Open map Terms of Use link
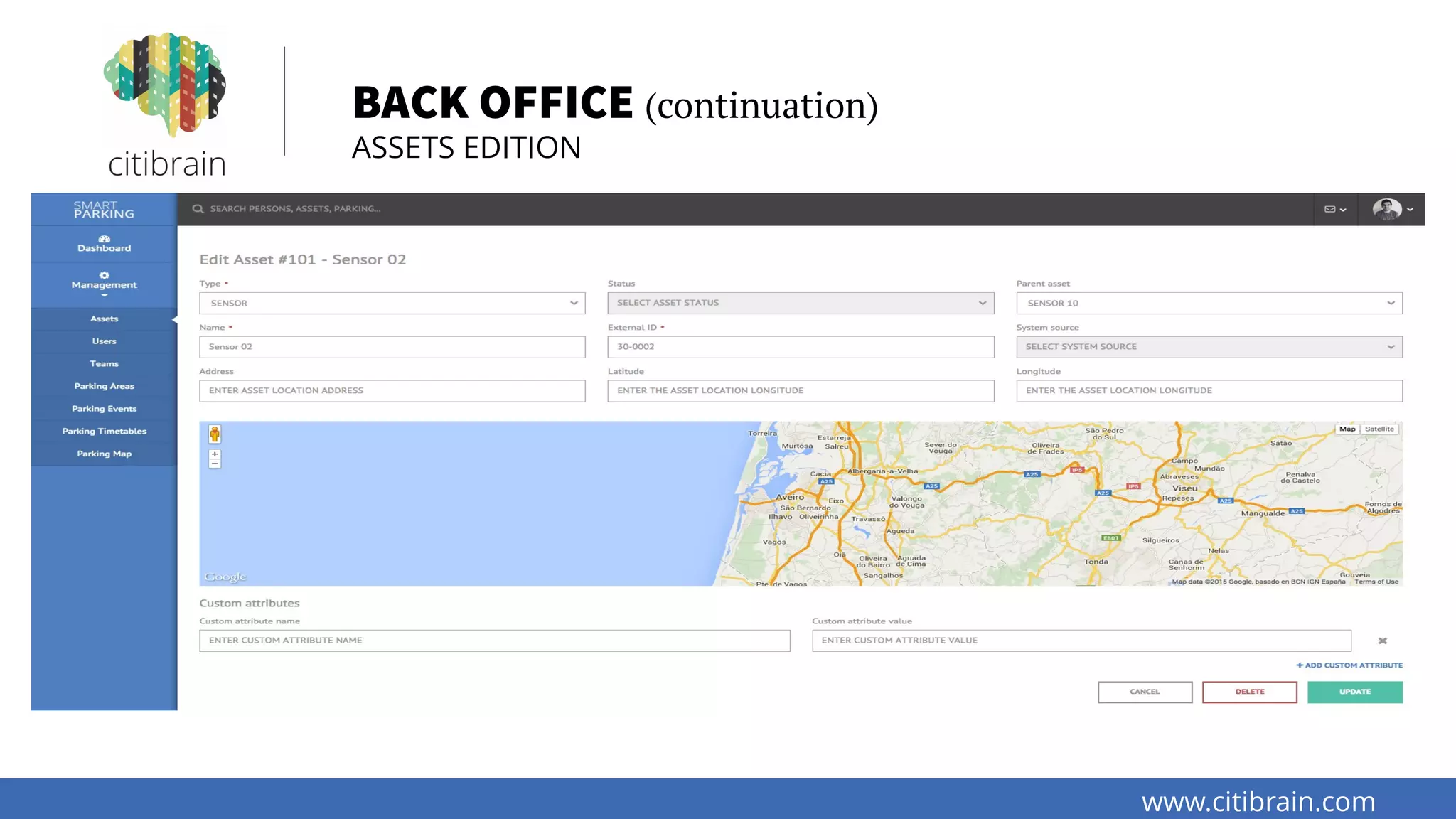This screenshot has width=1456, height=819. click(x=1376, y=582)
